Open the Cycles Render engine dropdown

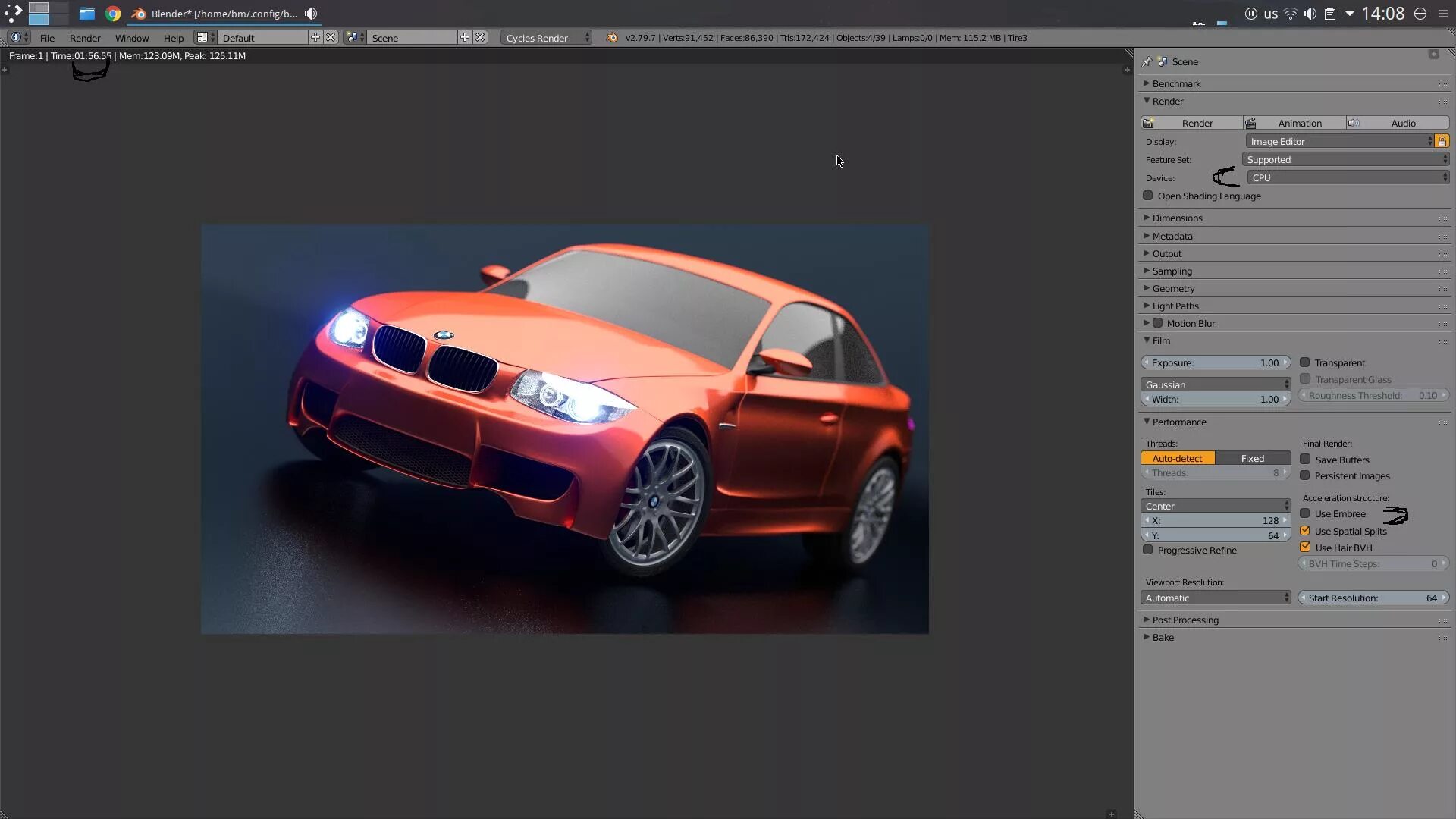point(546,37)
